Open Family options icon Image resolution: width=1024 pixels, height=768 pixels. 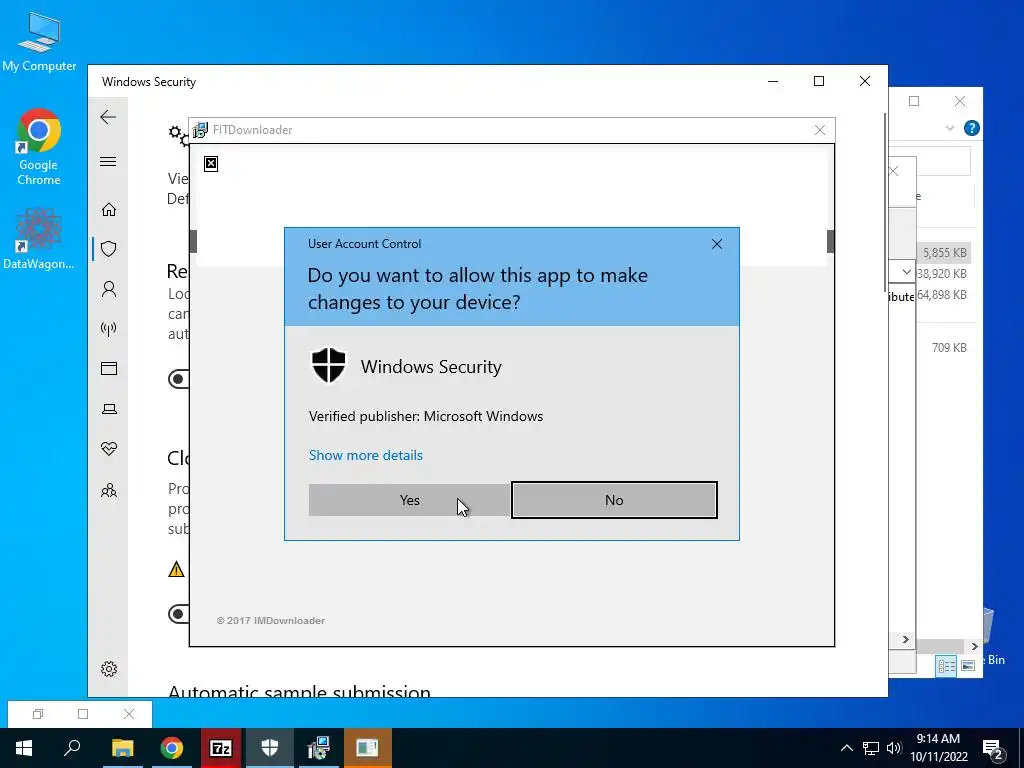[109, 490]
